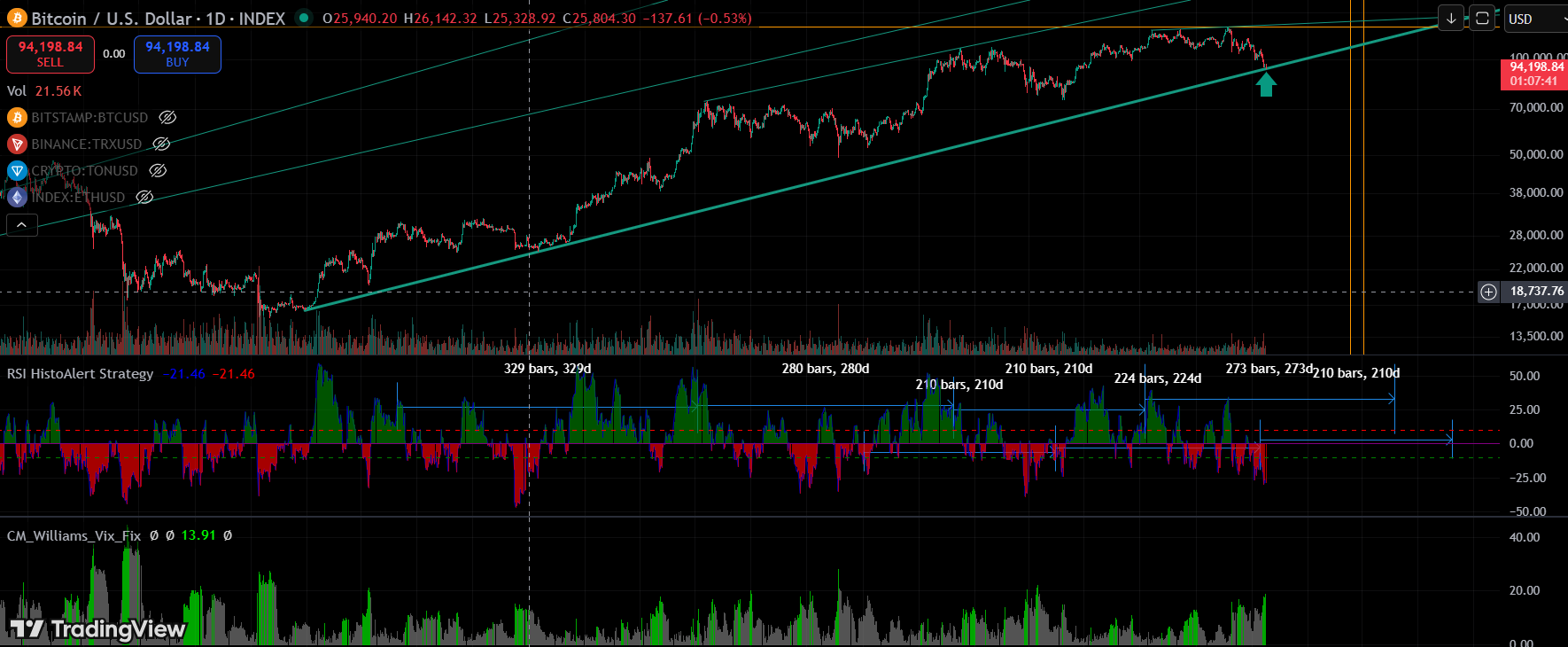Click the BITSTAMP:BTCUSD coin icon
The height and width of the screenshot is (647, 1568).
point(17,118)
